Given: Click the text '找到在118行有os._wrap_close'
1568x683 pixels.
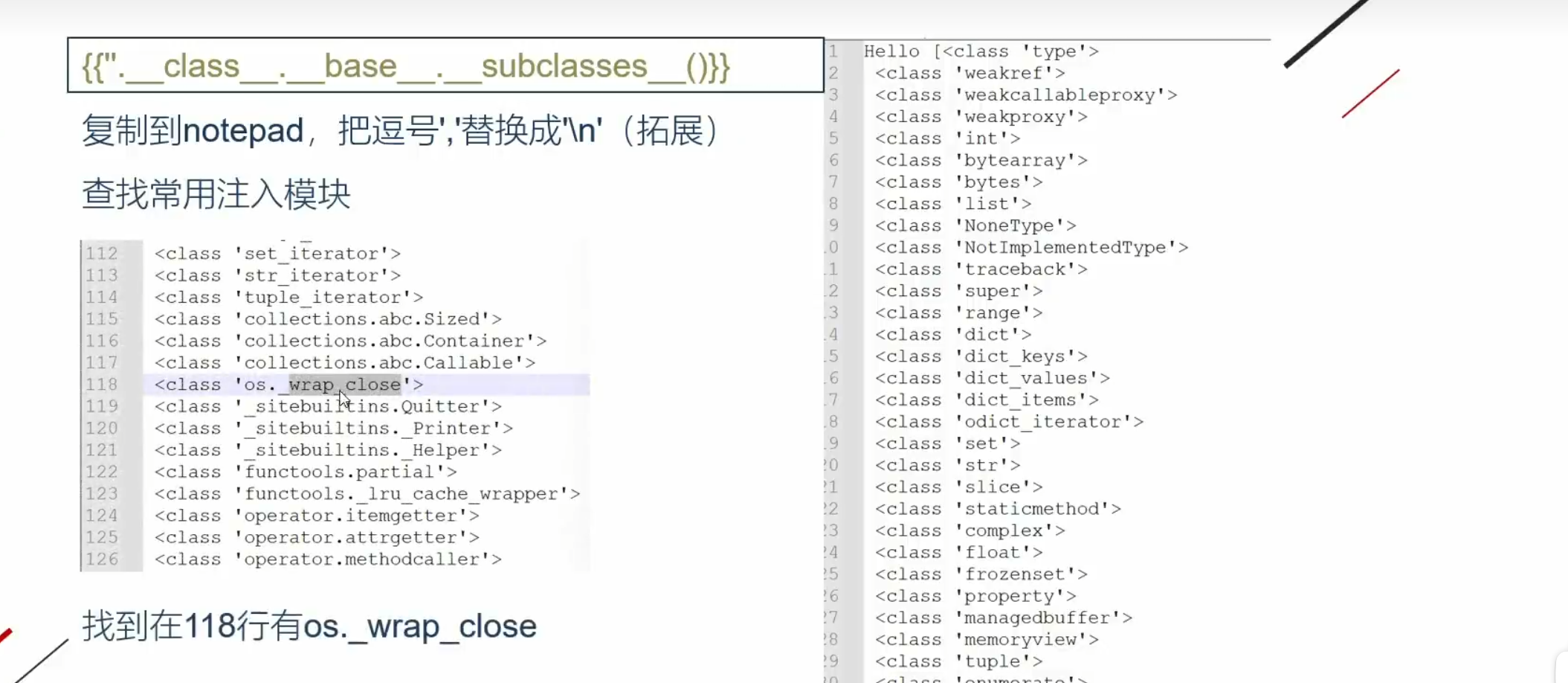Looking at the screenshot, I should [x=309, y=626].
